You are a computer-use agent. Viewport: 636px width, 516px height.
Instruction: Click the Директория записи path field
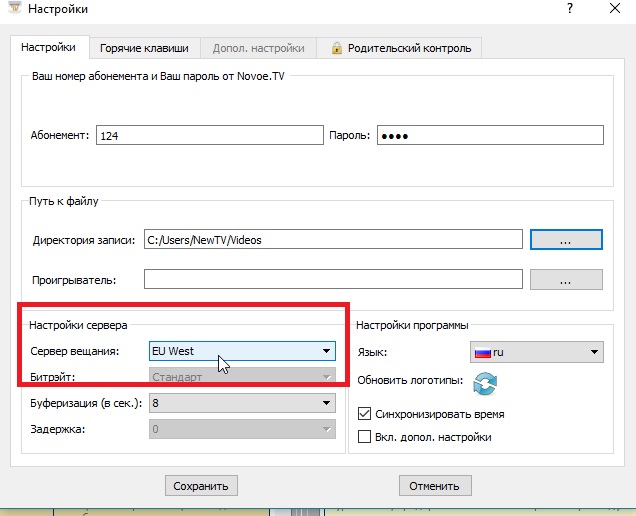(x=333, y=239)
